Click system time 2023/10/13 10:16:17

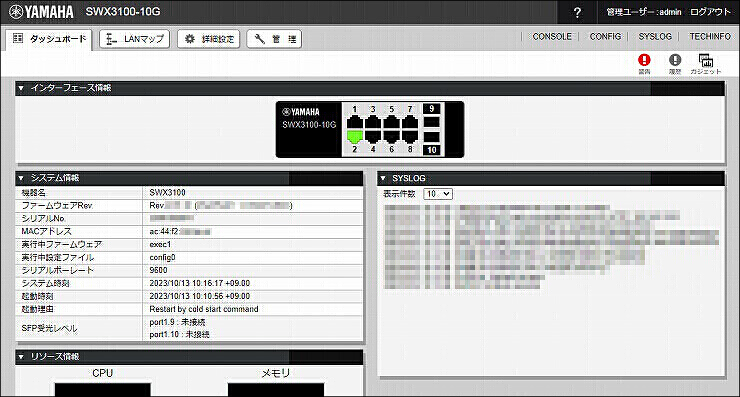(200, 283)
